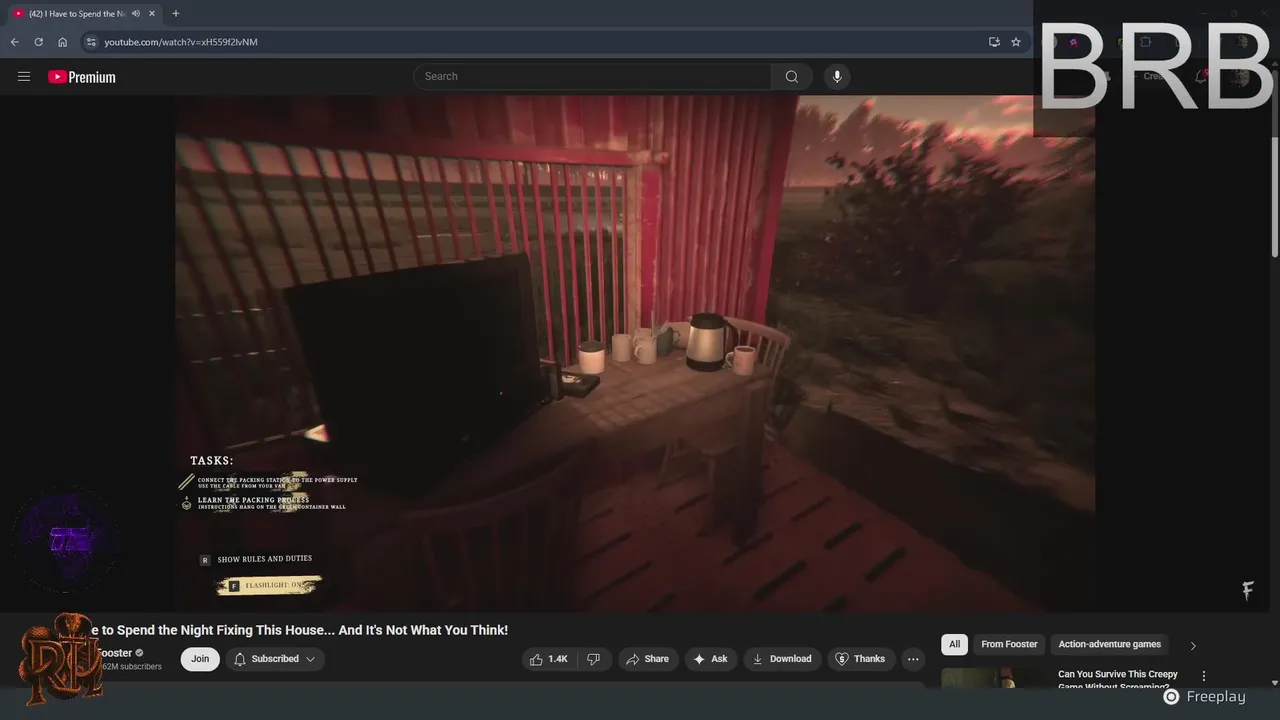The height and width of the screenshot is (720, 1280).
Task: Download the video
Action: coord(782,659)
